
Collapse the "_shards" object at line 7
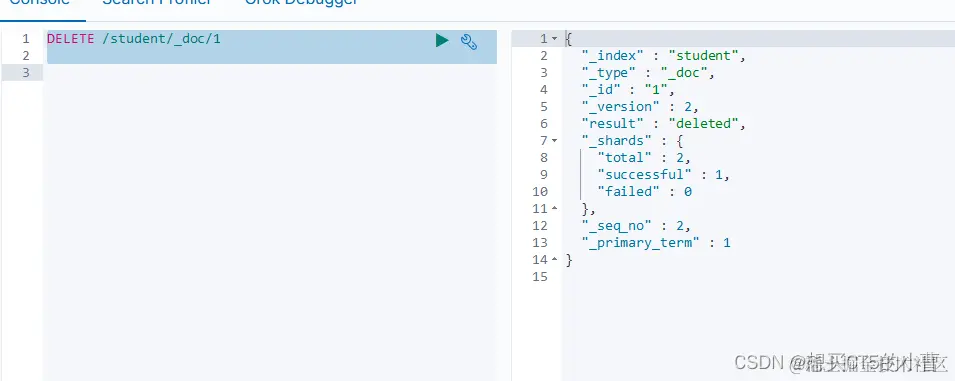click(554, 141)
